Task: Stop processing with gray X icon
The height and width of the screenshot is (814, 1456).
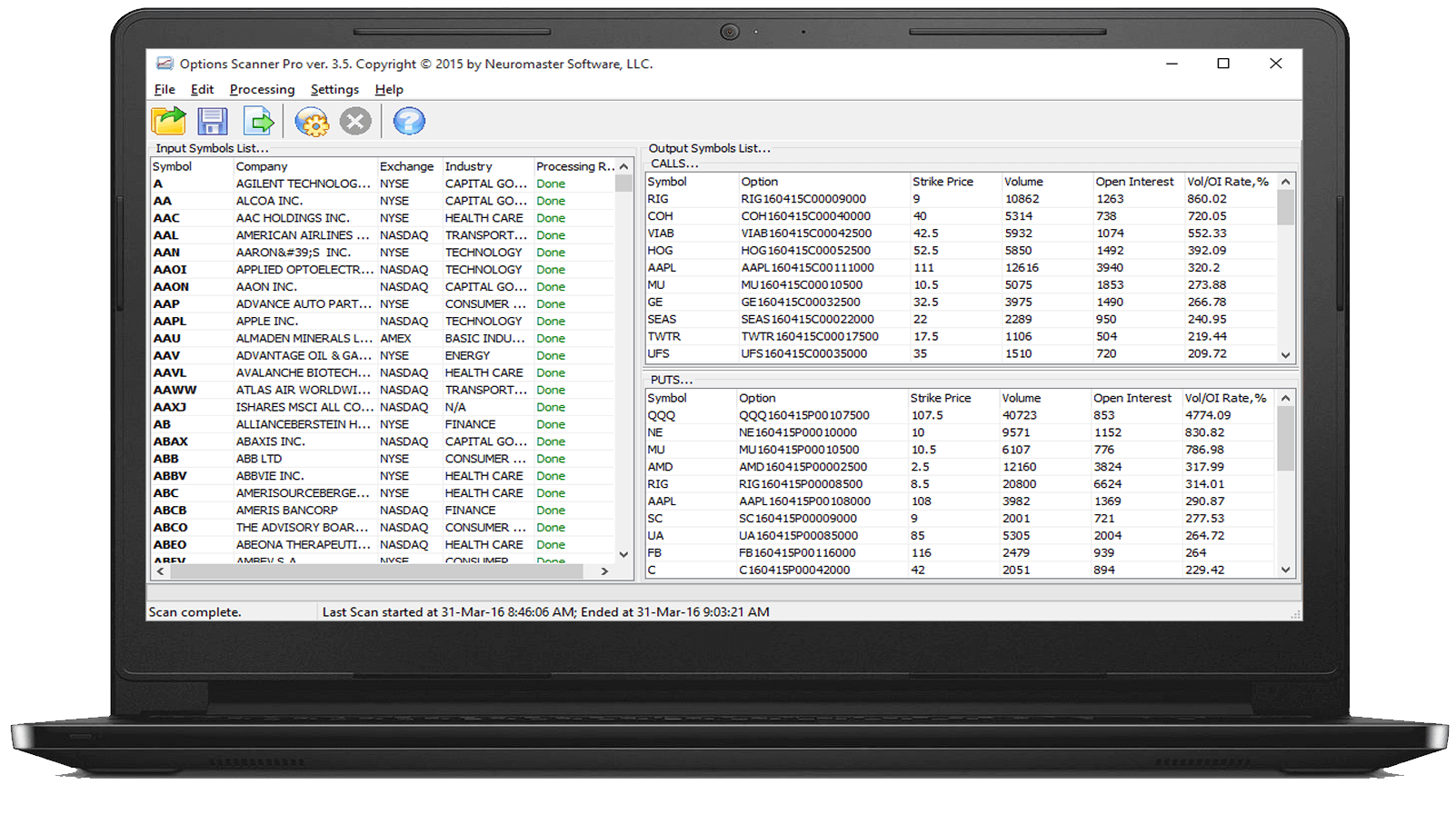Action: (x=355, y=121)
